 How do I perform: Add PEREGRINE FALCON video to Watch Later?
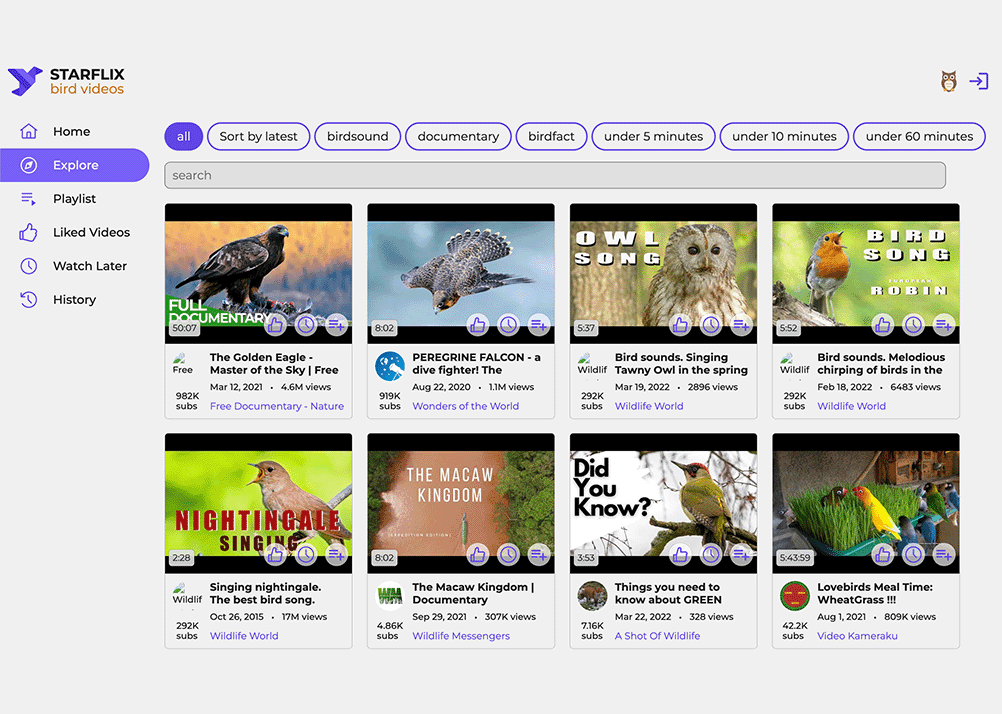click(509, 324)
